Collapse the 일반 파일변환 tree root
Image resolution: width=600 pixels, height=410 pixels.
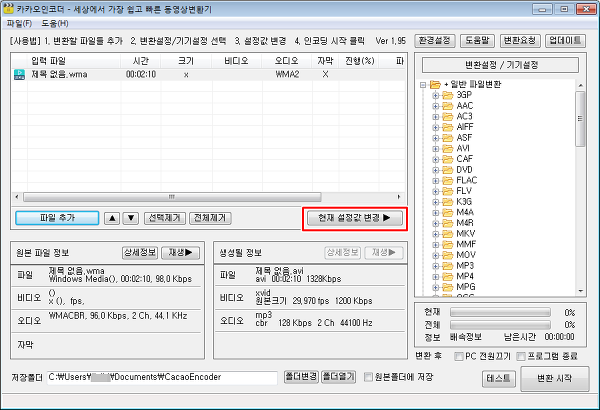pyautogui.click(x=423, y=85)
